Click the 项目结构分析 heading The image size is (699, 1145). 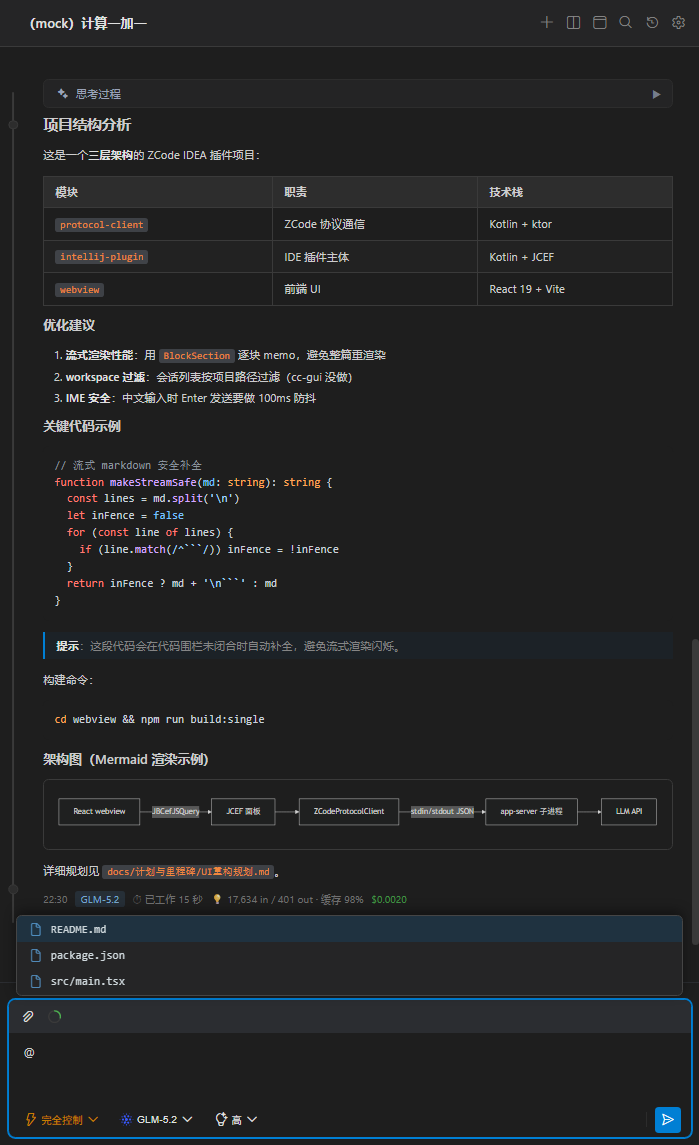87,125
